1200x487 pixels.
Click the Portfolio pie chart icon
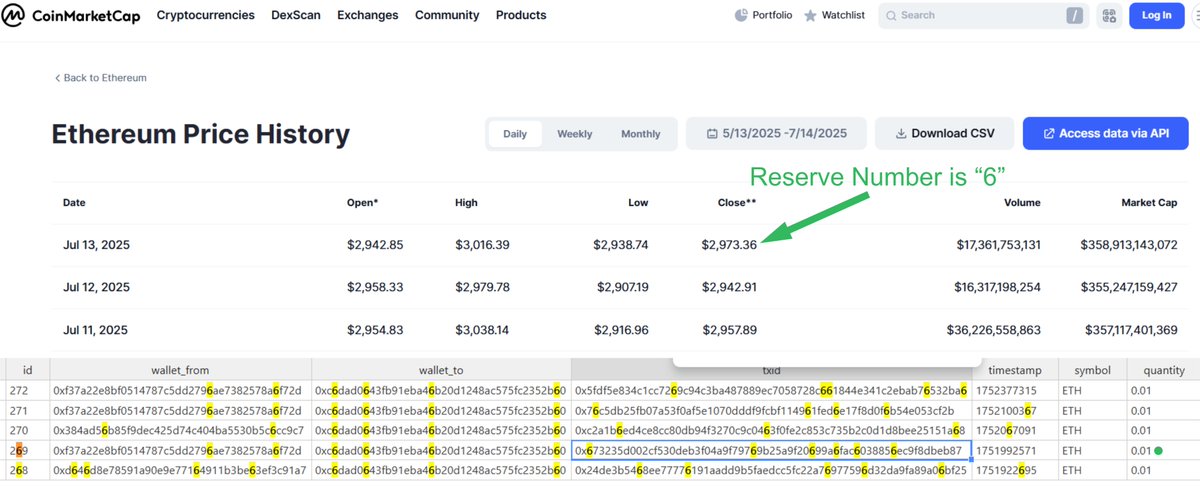[x=741, y=15]
